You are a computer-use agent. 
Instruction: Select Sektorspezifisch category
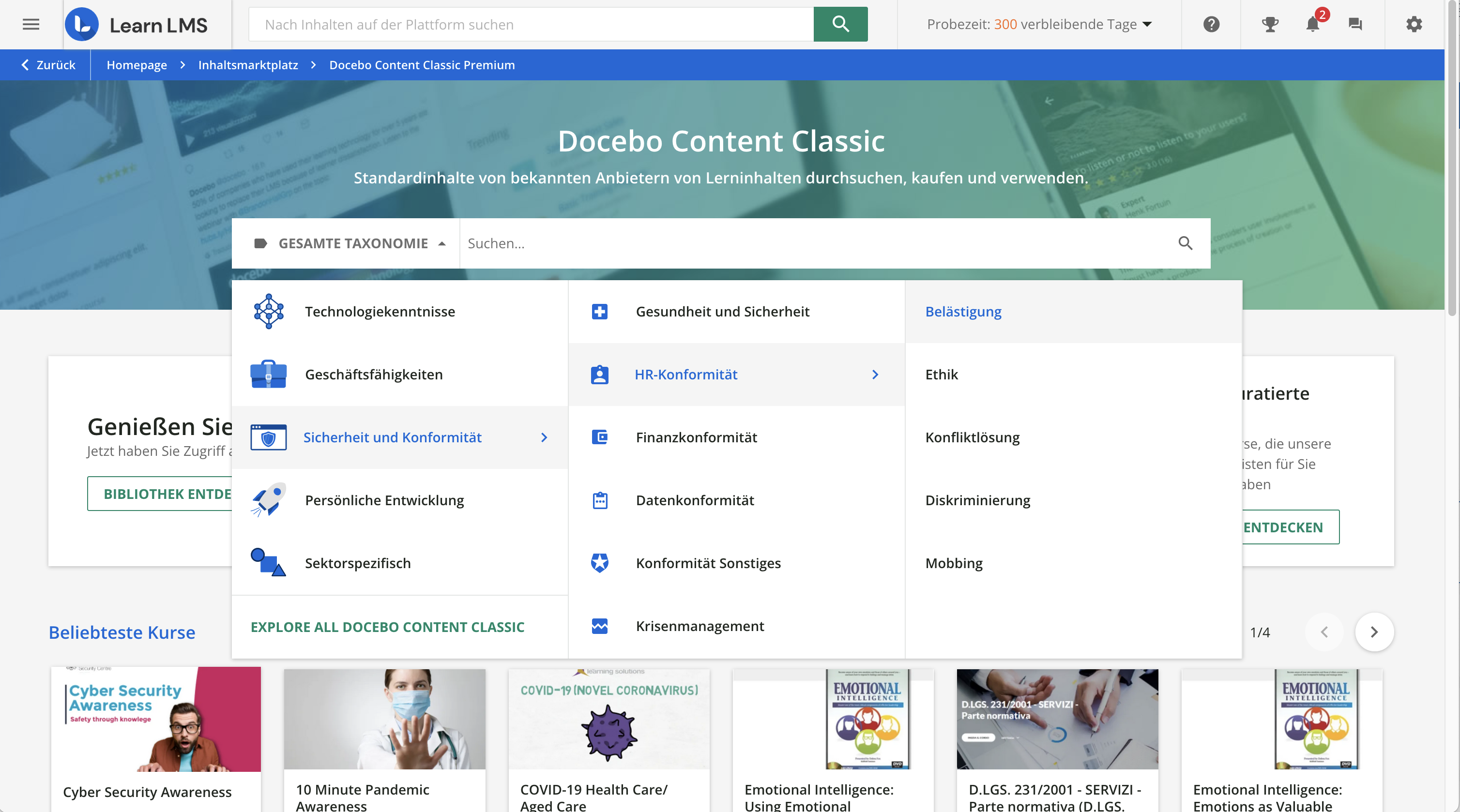399,563
